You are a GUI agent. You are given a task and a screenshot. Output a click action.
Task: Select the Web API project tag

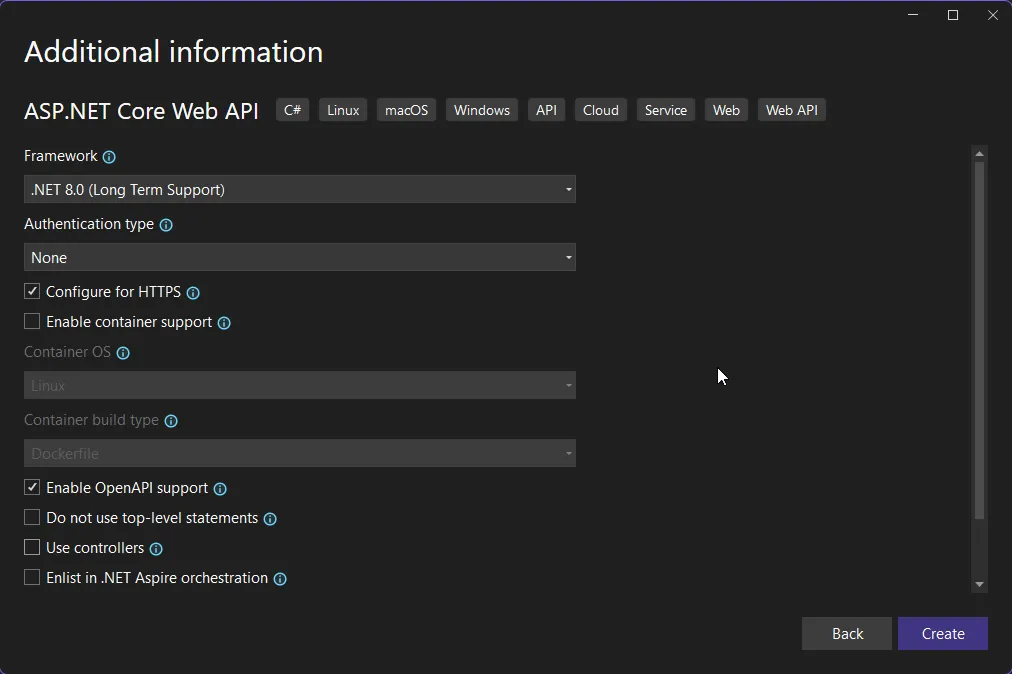[791, 110]
